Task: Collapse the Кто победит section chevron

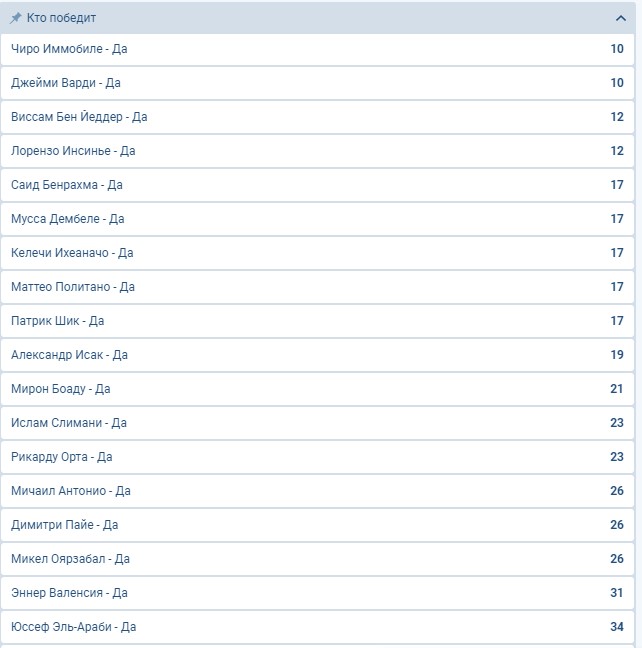Action: click(621, 18)
